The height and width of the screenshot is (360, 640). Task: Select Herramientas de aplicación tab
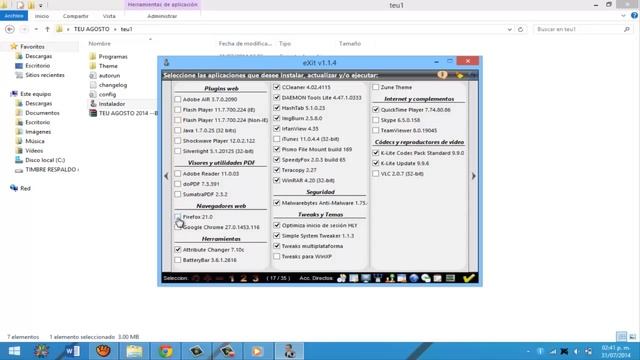pyautogui.click(x=162, y=4)
